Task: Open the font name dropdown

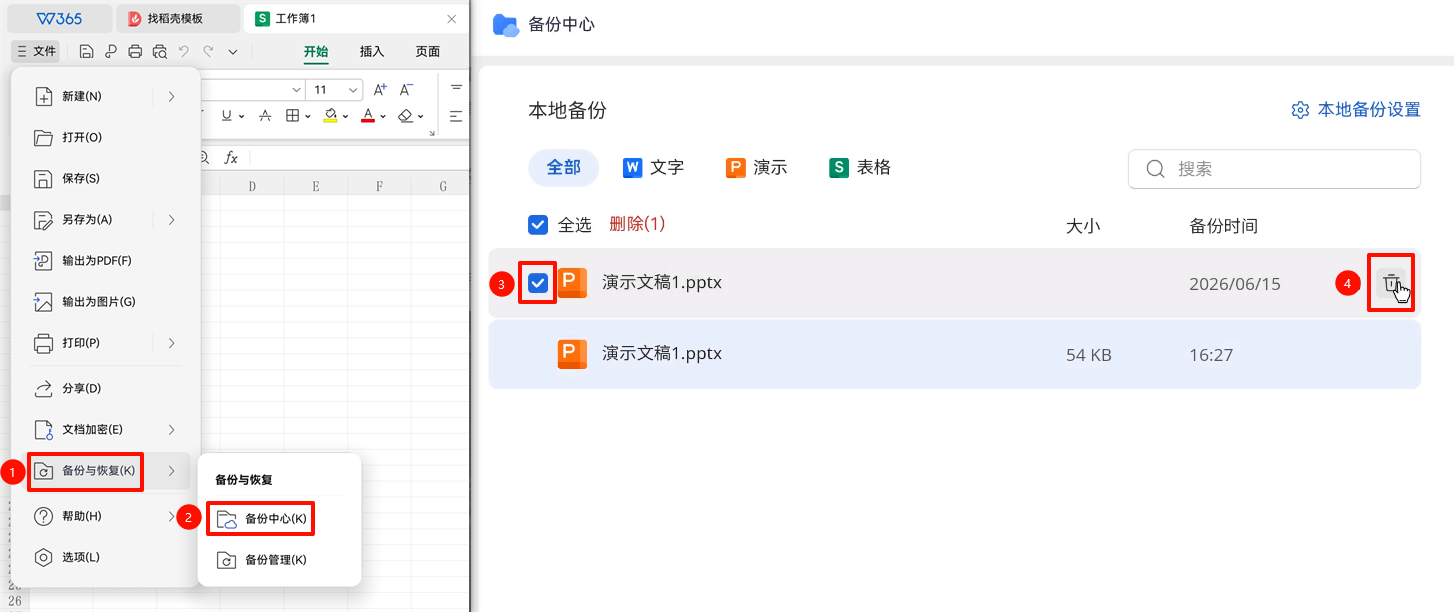Action: pos(296,90)
